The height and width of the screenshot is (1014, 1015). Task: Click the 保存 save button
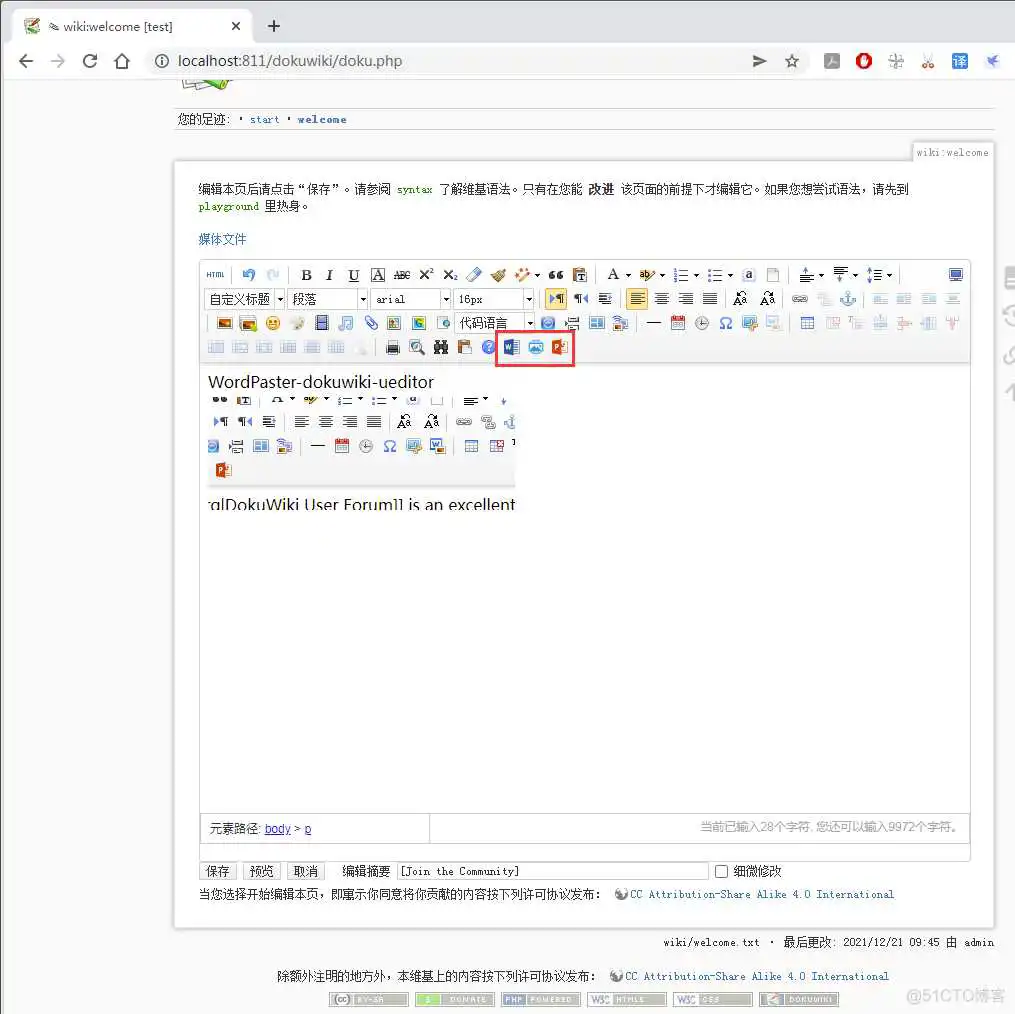pyautogui.click(x=217, y=871)
